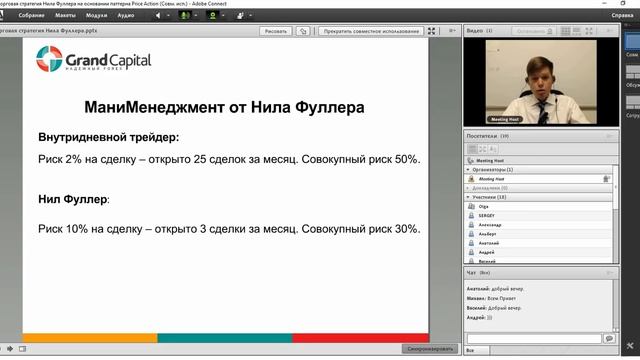Click the user icon beside SERGEY
The height and width of the screenshot is (360, 640).
[471, 216]
